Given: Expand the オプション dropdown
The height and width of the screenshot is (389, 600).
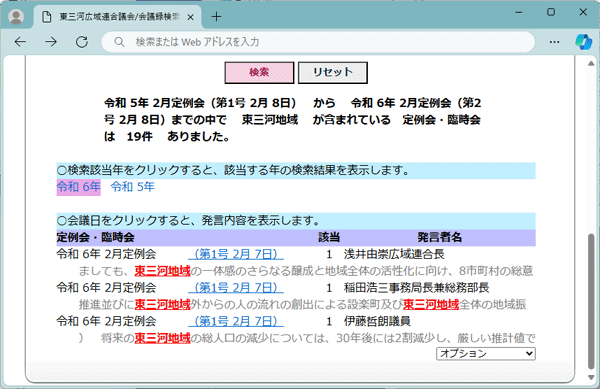Looking at the screenshot, I should (486, 353).
